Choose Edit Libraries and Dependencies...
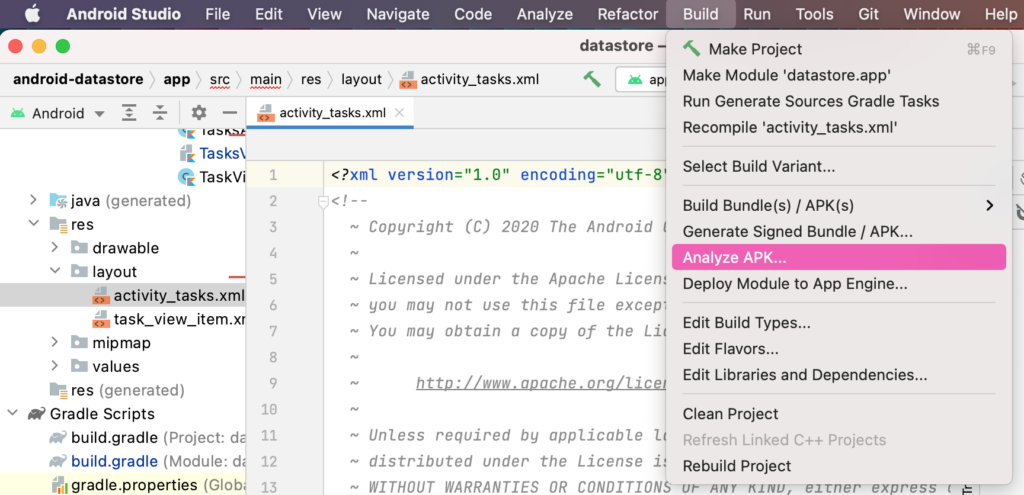The width and height of the screenshot is (1024, 495). coord(839,375)
